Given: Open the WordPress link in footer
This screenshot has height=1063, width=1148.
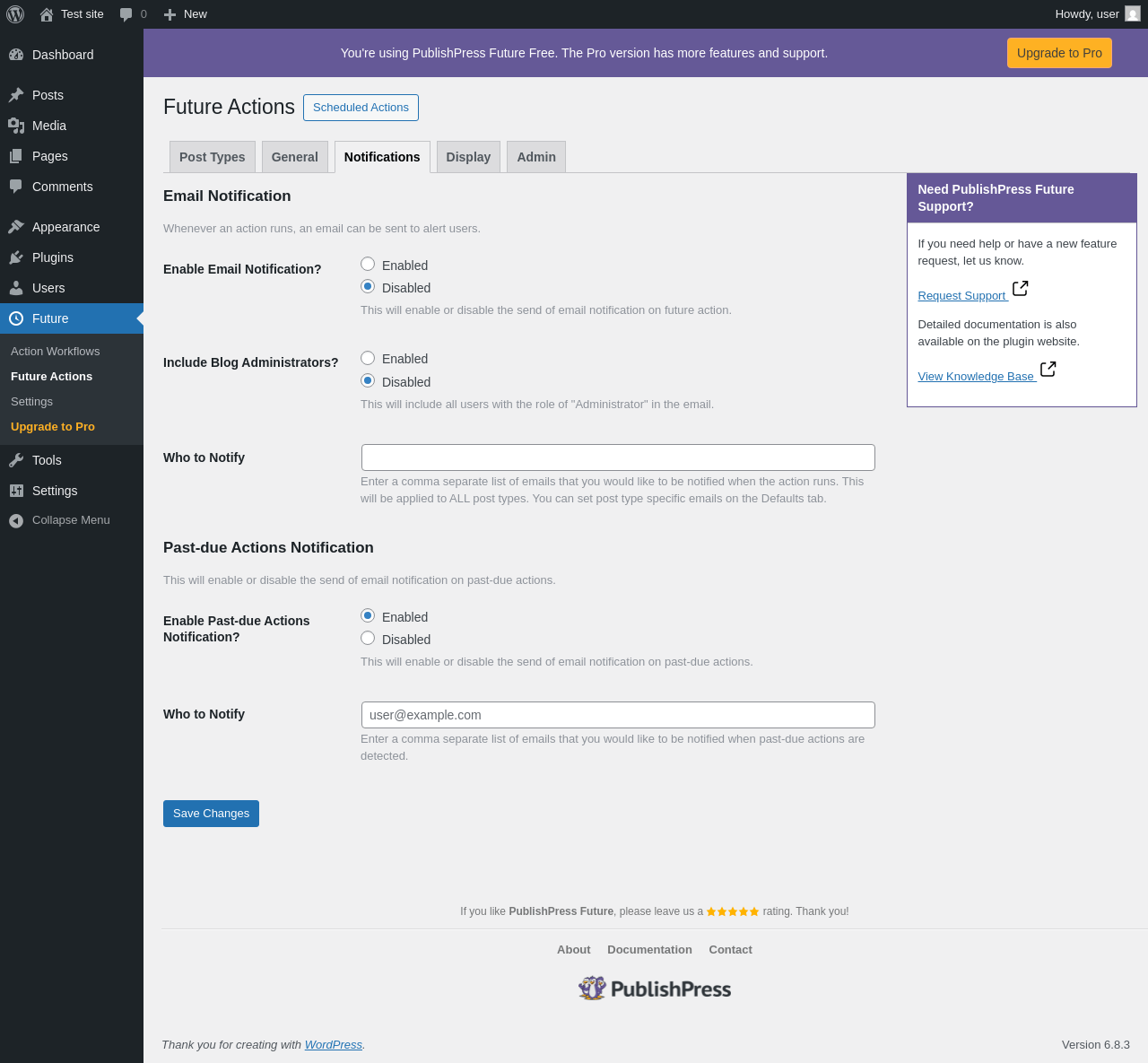Looking at the screenshot, I should click(334, 1045).
